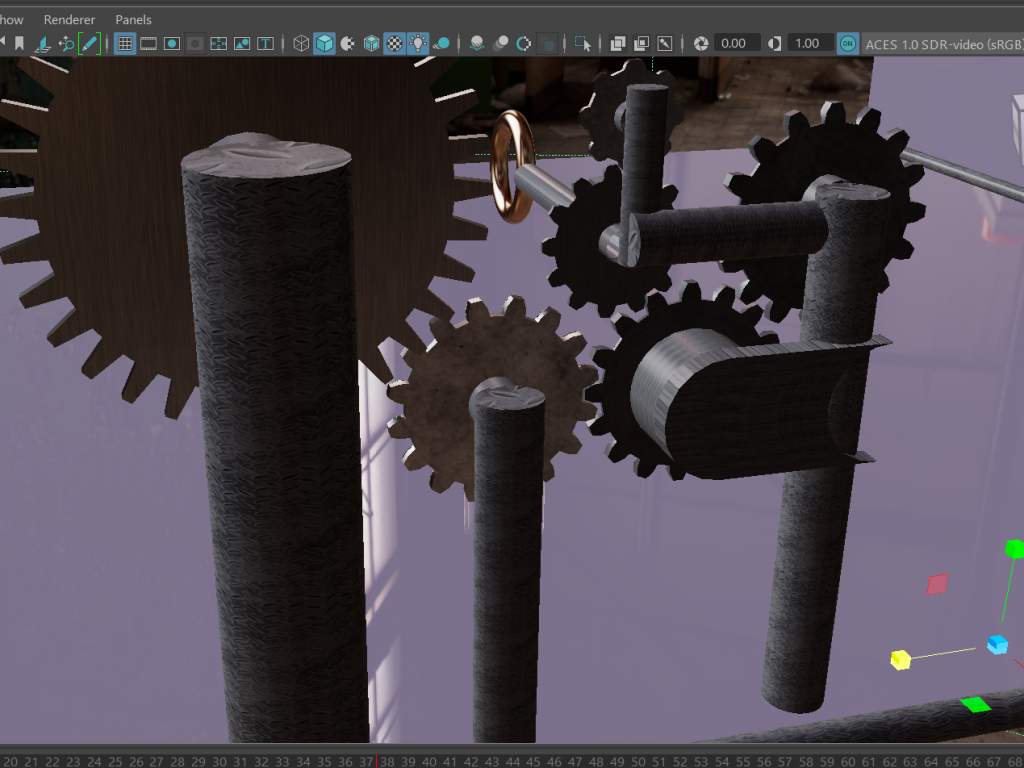Click the Image Plane icon

point(42,44)
